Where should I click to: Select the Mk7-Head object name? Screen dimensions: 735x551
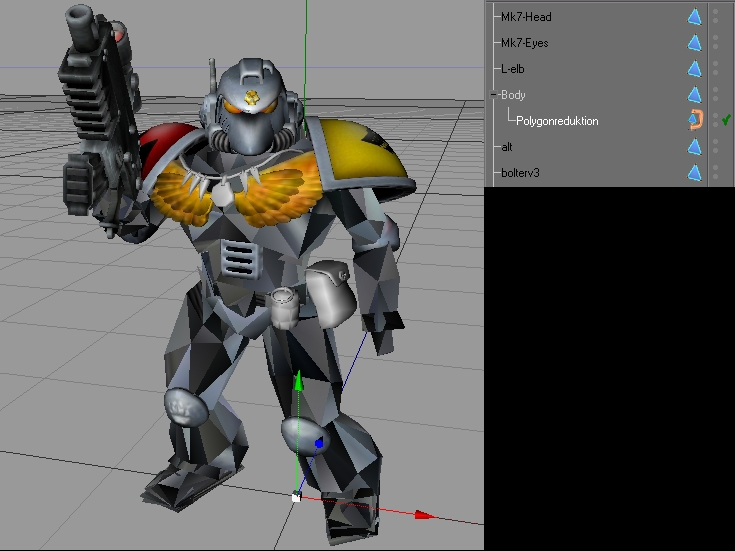tap(526, 17)
